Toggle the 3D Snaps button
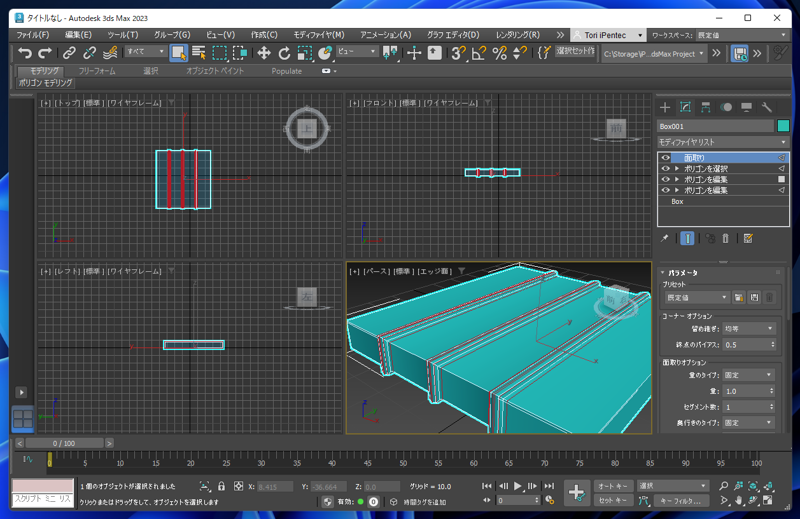800x519 pixels. (x=458, y=53)
